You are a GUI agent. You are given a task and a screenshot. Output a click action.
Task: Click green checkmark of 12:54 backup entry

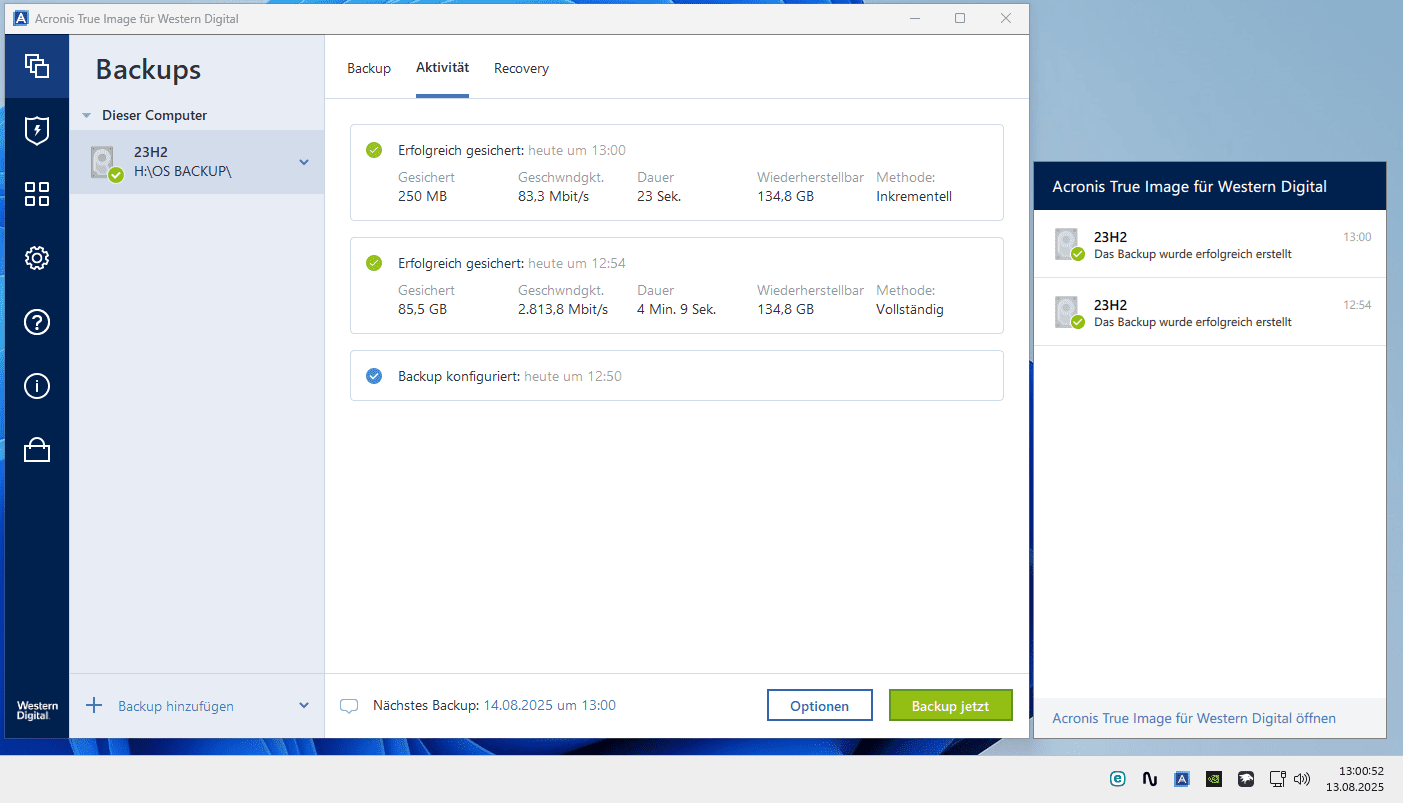pos(374,263)
